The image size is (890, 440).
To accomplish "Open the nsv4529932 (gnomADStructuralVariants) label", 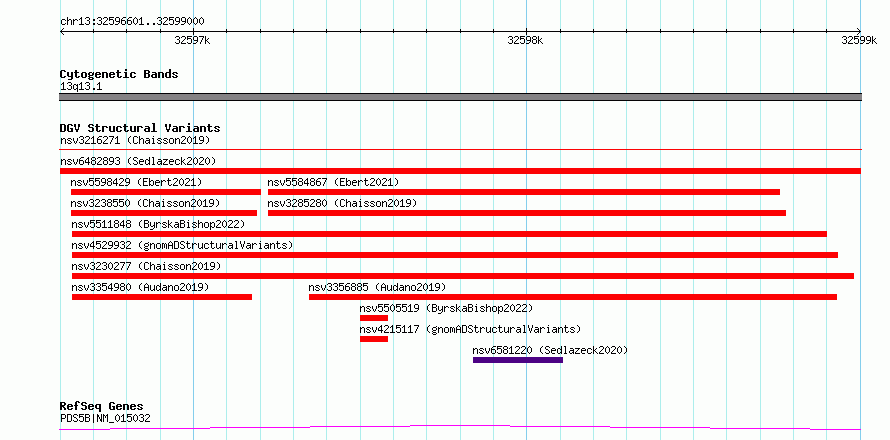I will pyautogui.click(x=182, y=245).
